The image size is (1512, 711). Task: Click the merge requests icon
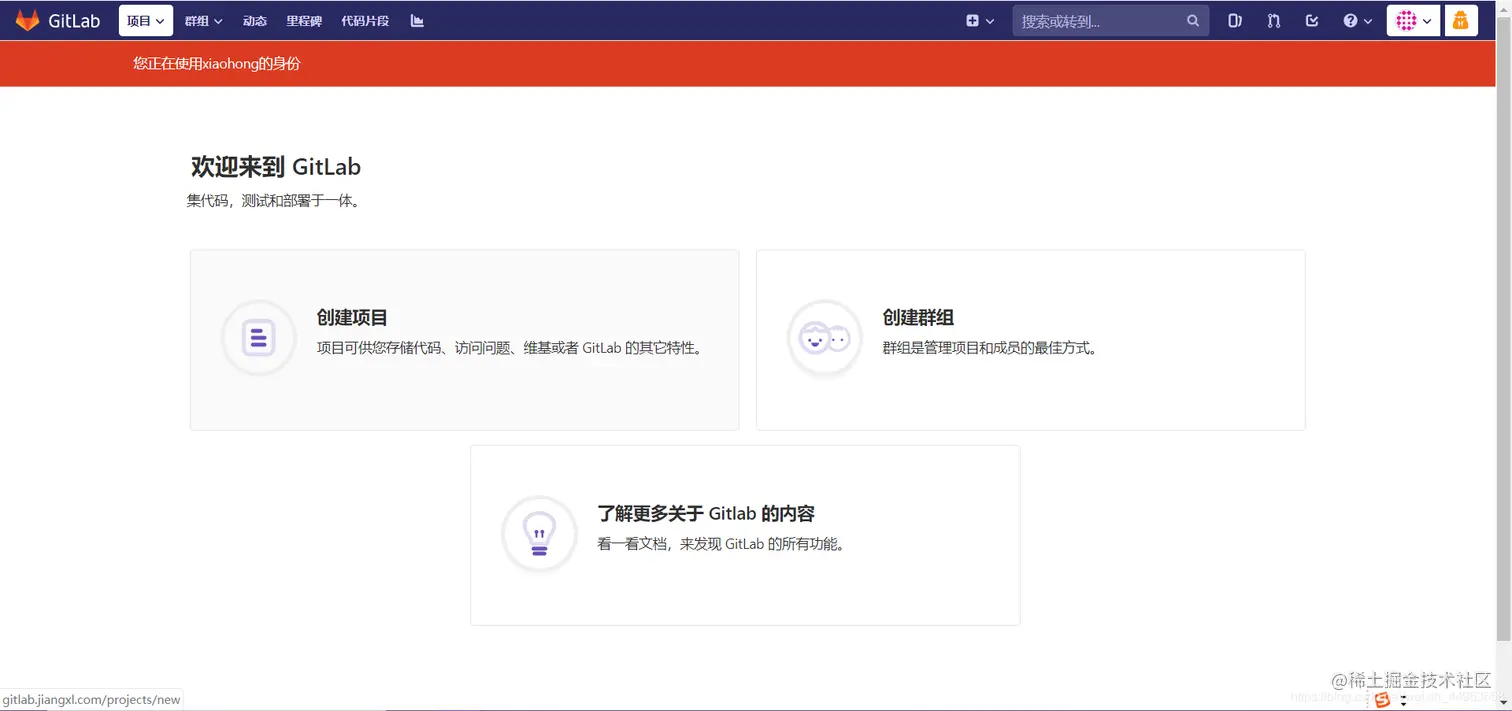coord(1274,20)
